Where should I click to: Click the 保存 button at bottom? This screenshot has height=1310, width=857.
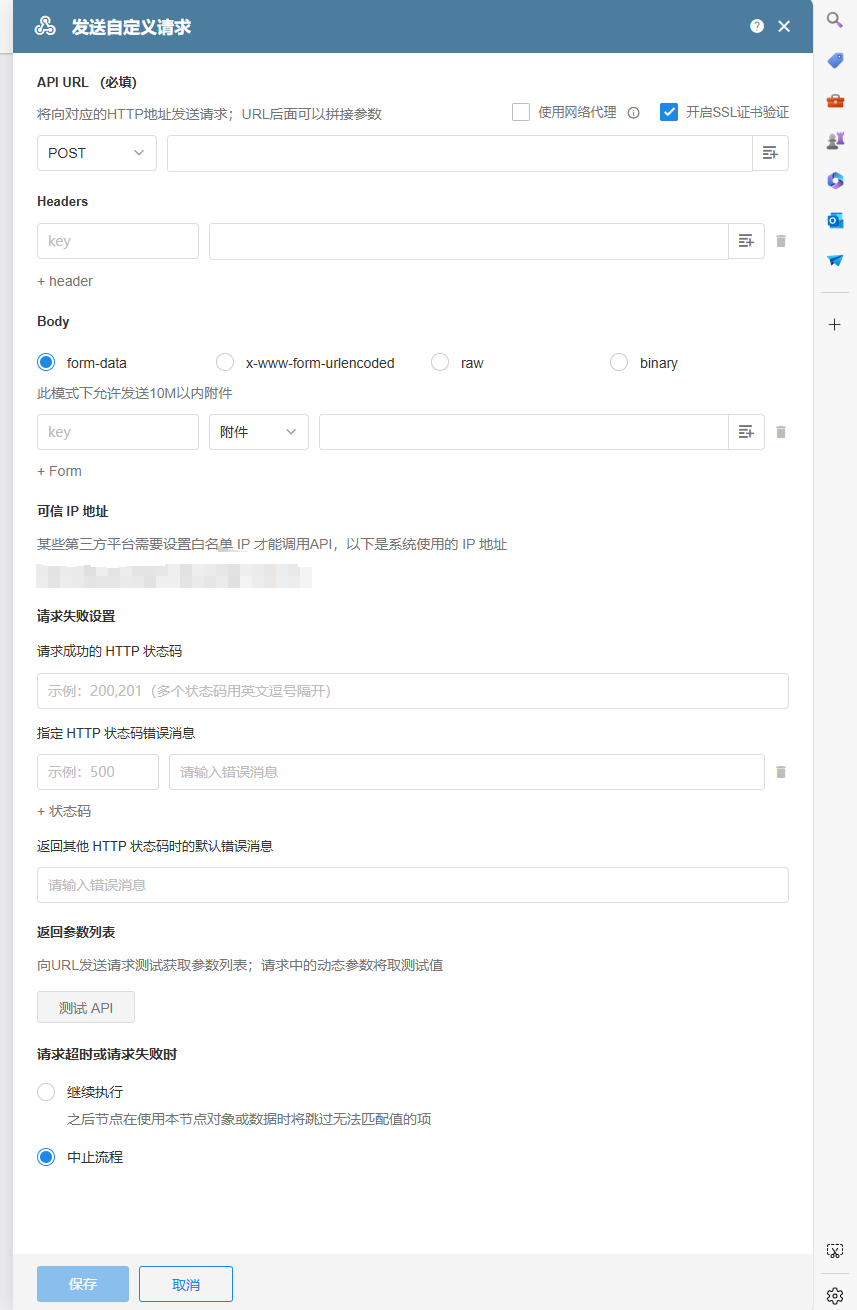click(83, 1283)
